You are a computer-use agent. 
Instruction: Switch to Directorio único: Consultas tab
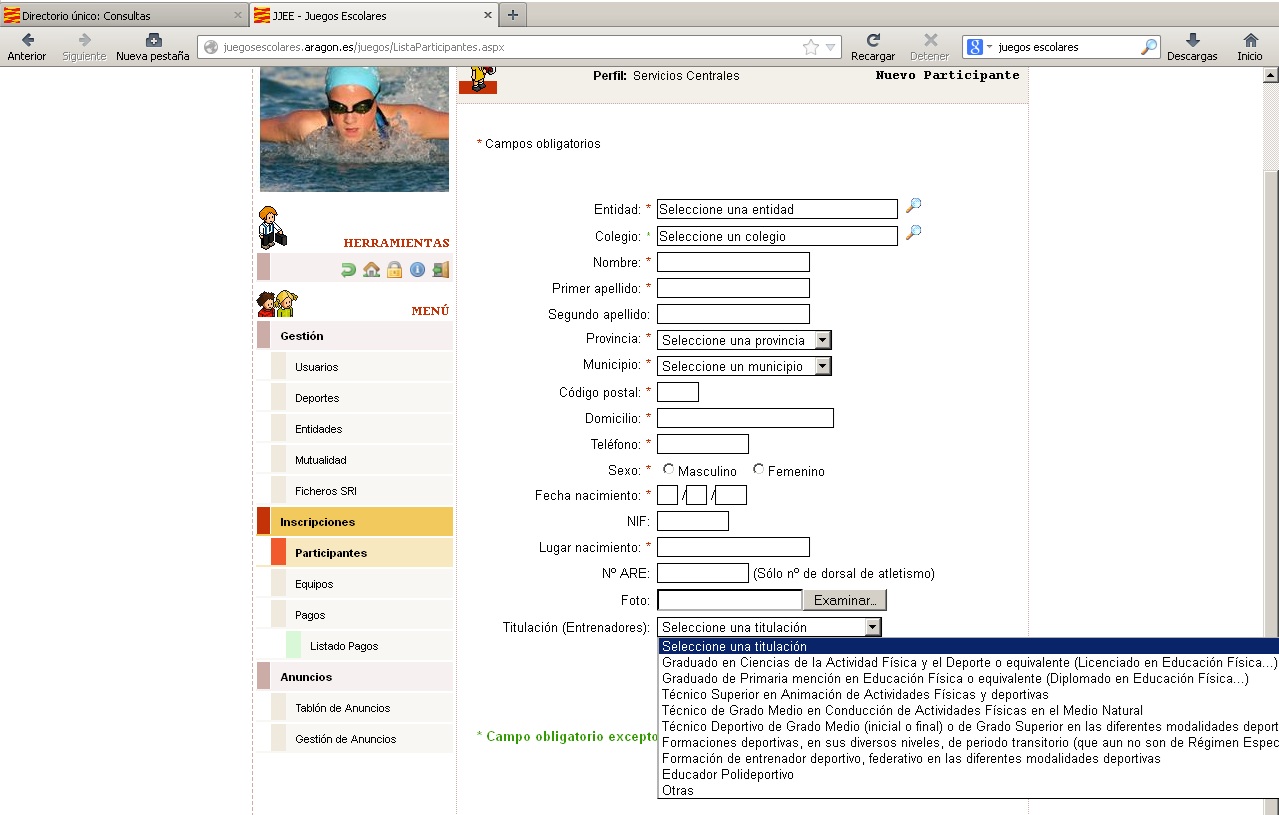[120, 16]
